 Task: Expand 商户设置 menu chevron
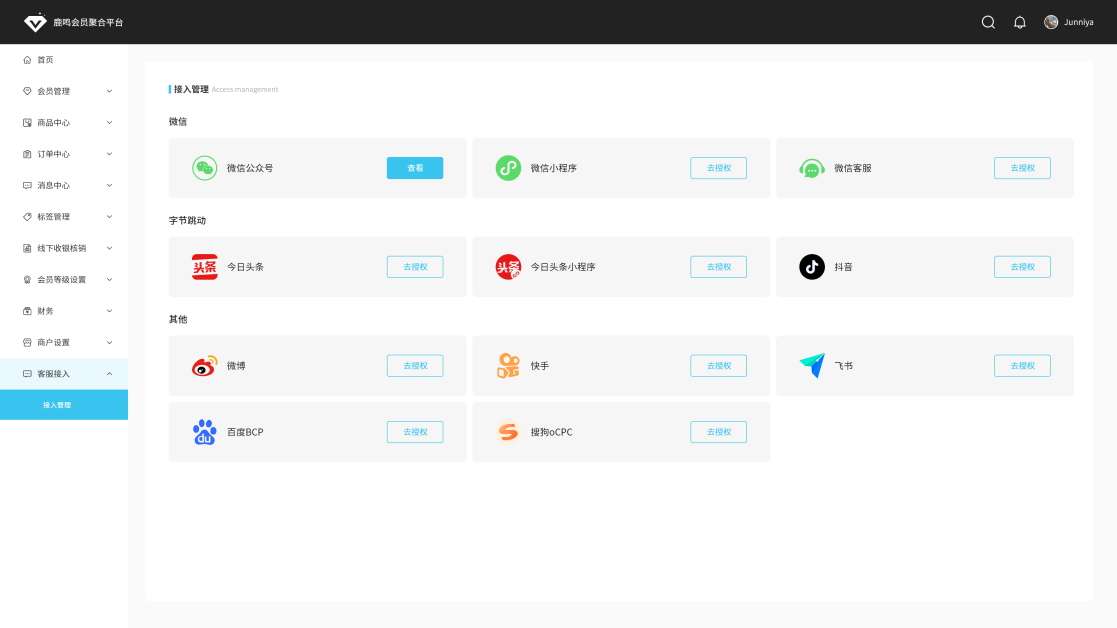click(x=109, y=342)
